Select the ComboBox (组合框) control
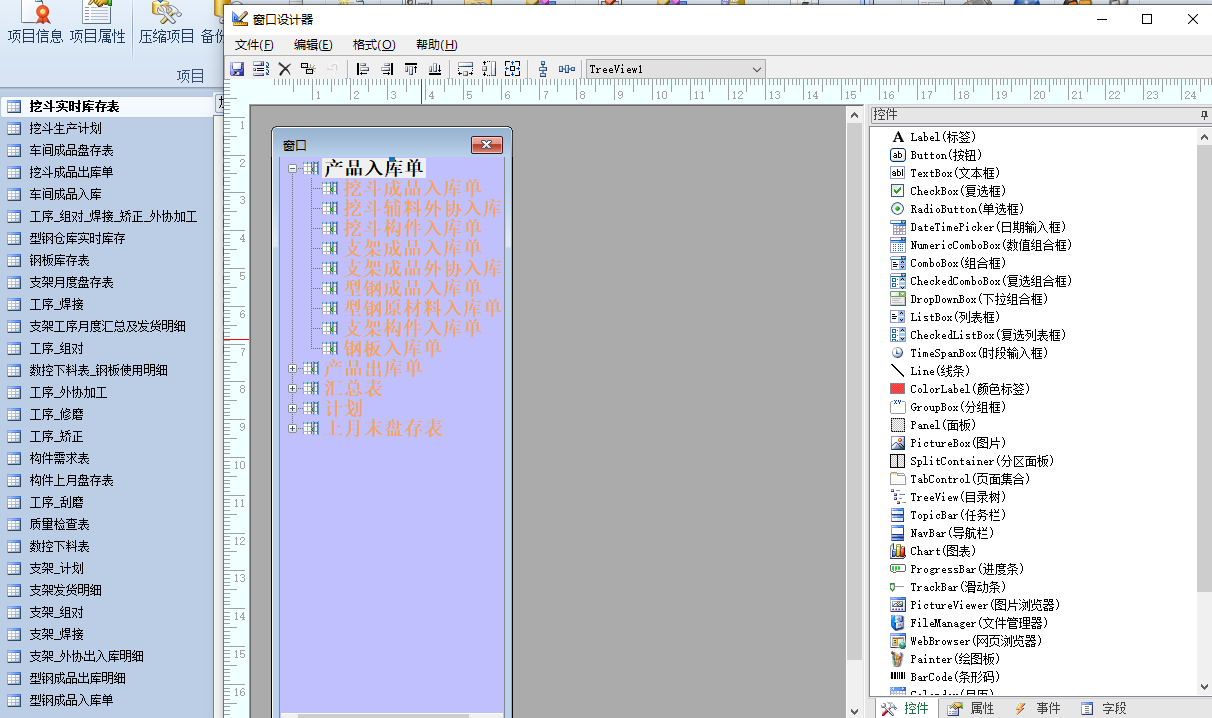The width and height of the screenshot is (1212, 718). [x=947, y=263]
